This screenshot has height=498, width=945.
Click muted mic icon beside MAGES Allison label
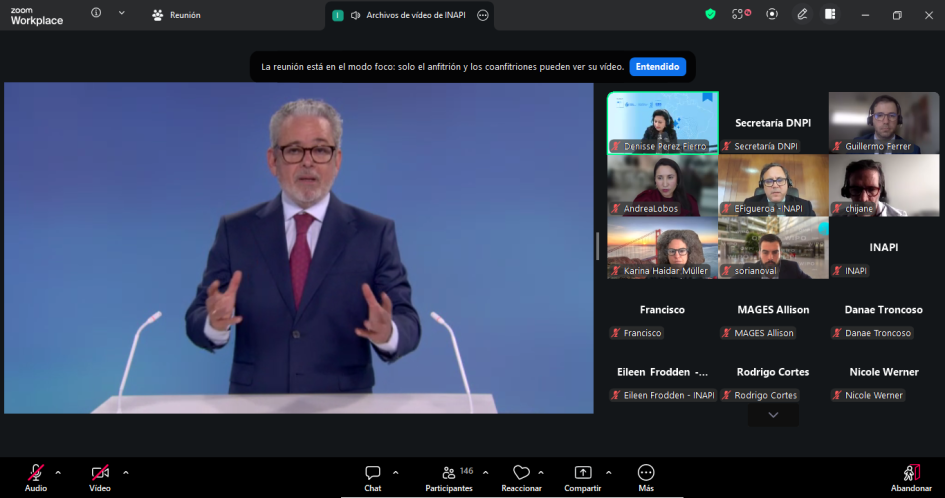point(726,333)
